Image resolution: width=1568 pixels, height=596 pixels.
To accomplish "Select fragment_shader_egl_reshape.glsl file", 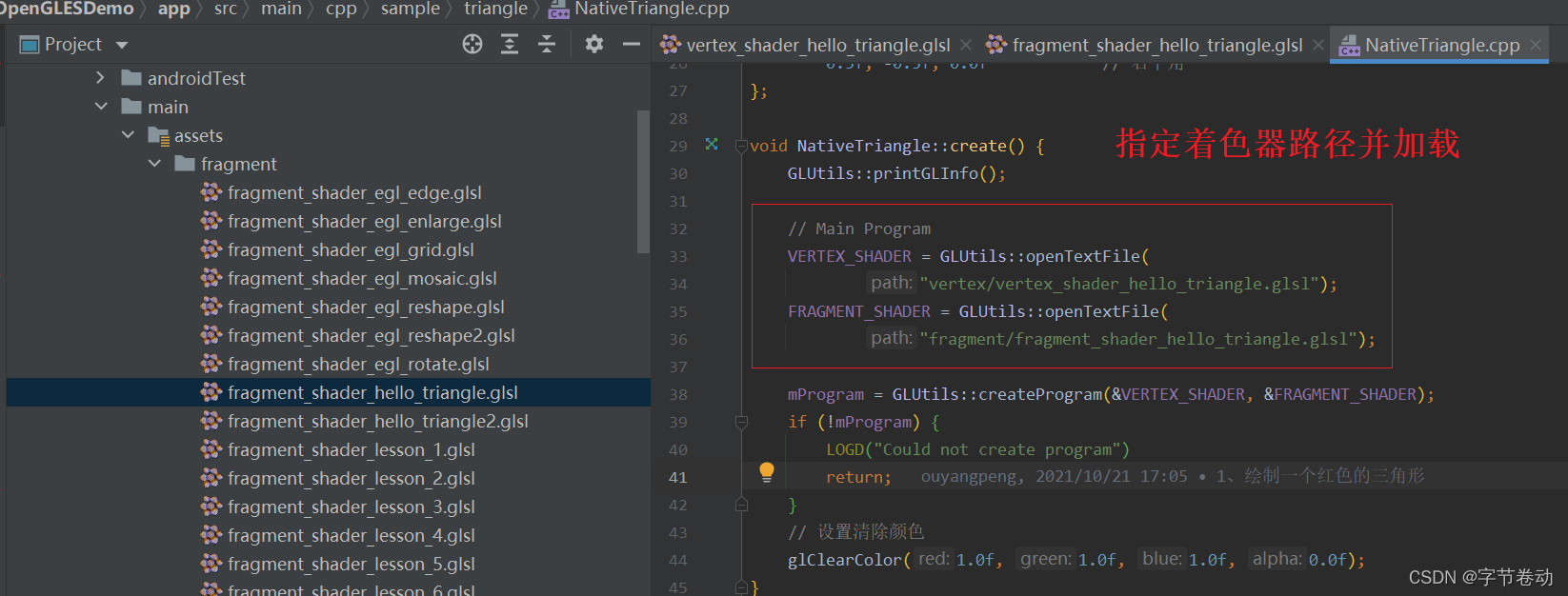I will pyautogui.click(x=366, y=307).
